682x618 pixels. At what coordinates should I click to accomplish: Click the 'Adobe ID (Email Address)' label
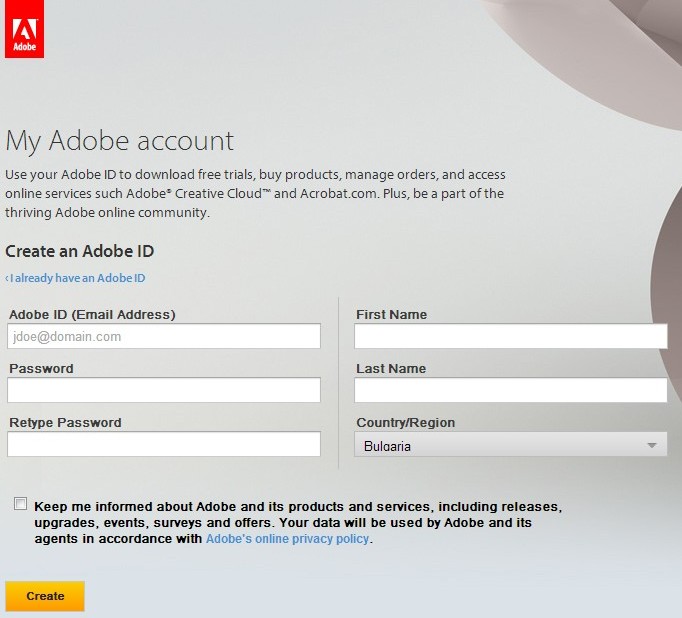[x=92, y=314]
